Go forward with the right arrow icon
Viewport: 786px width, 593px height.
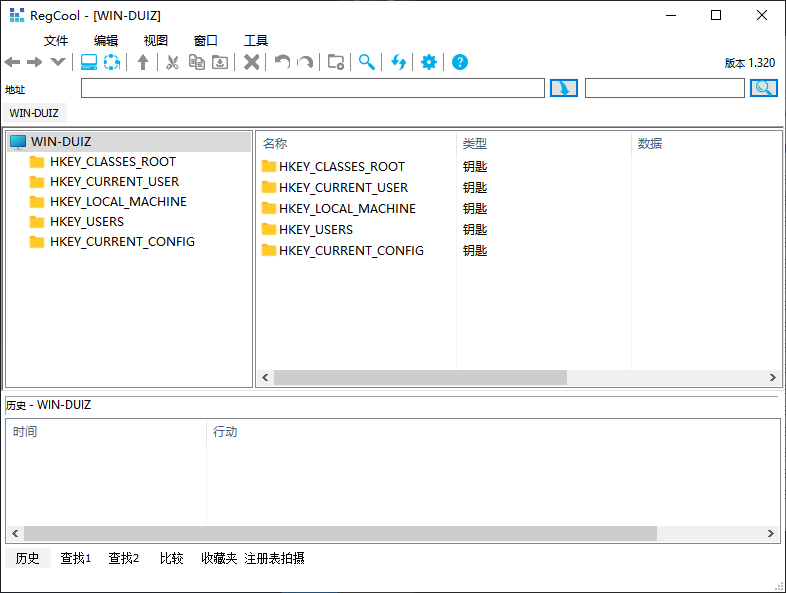point(35,62)
